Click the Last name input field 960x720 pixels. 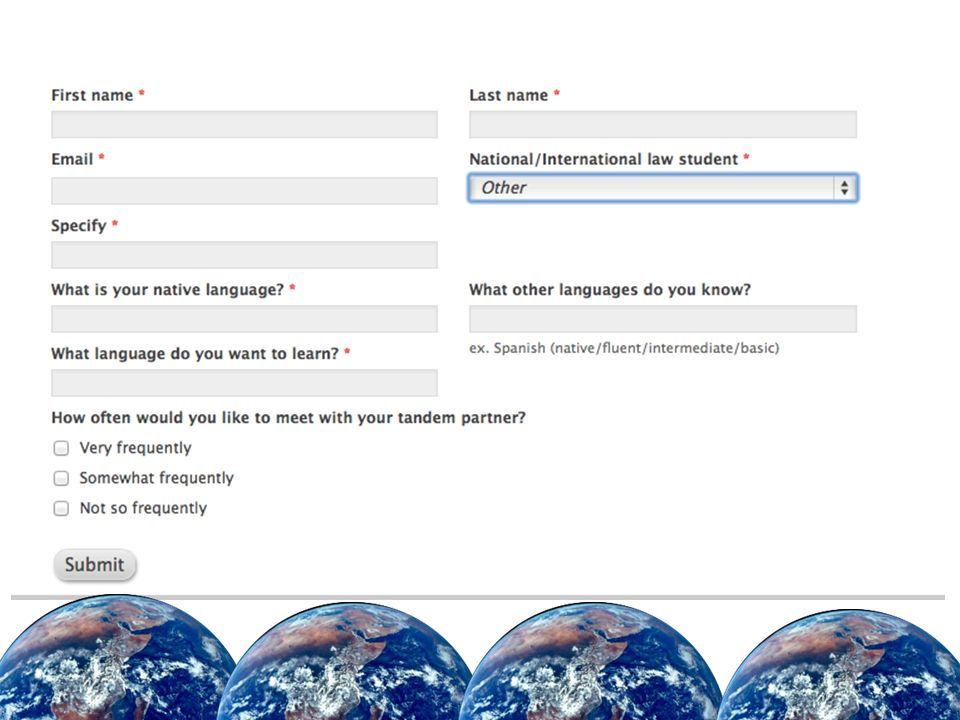[x=662, y=124]
